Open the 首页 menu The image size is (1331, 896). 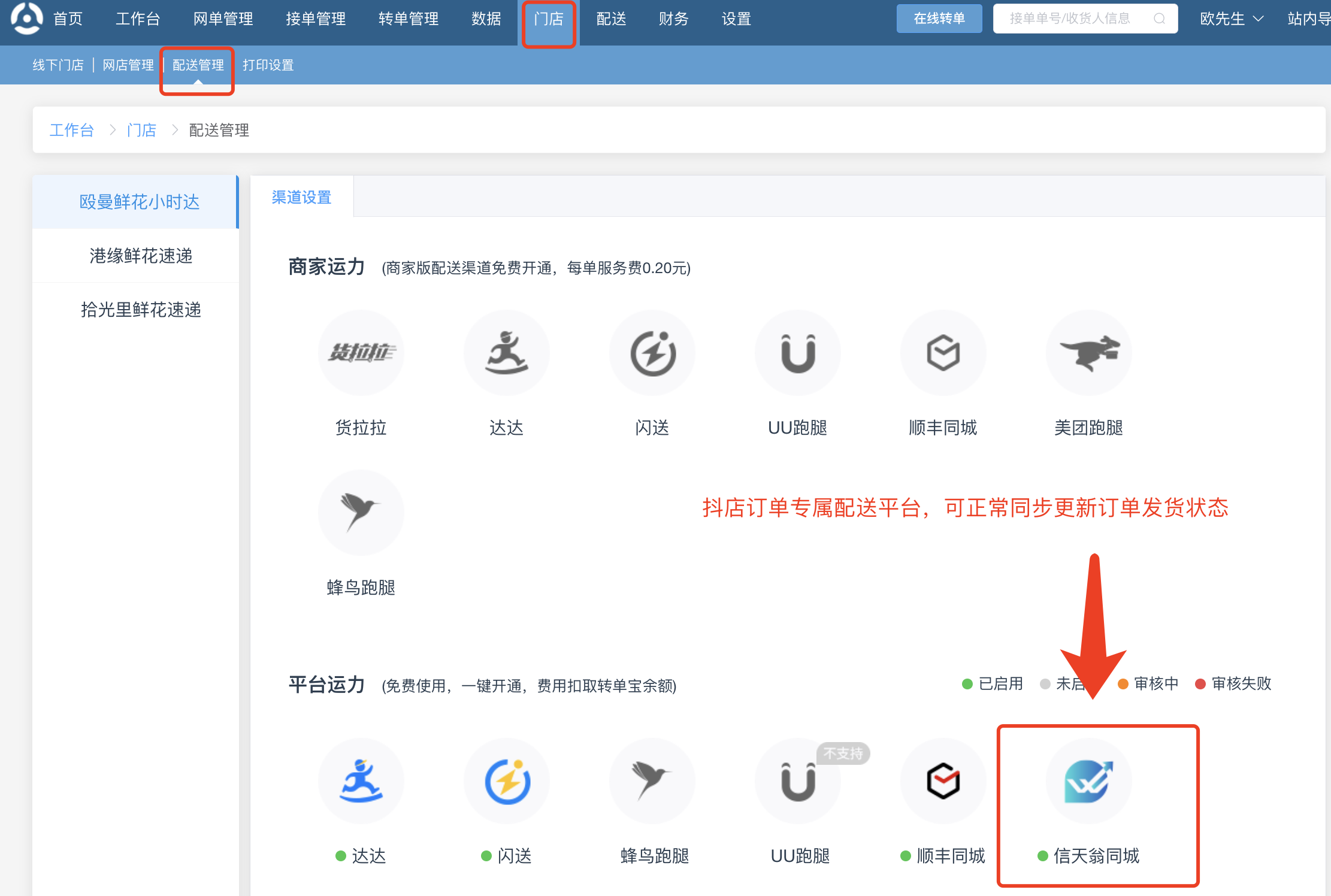coord(68,19)
